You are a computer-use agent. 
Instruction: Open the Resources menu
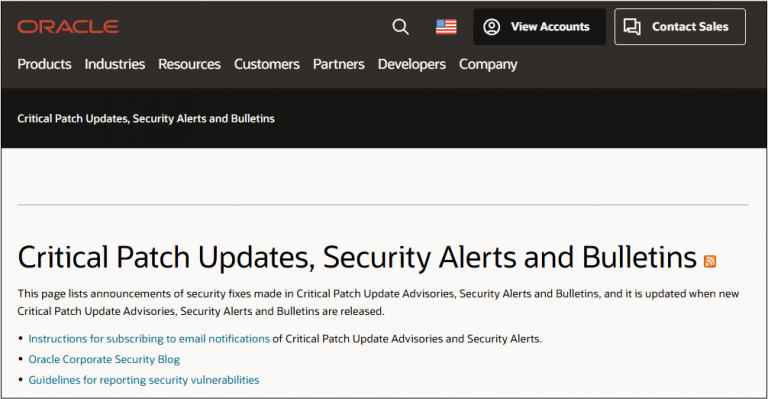[x=189, y=64]
